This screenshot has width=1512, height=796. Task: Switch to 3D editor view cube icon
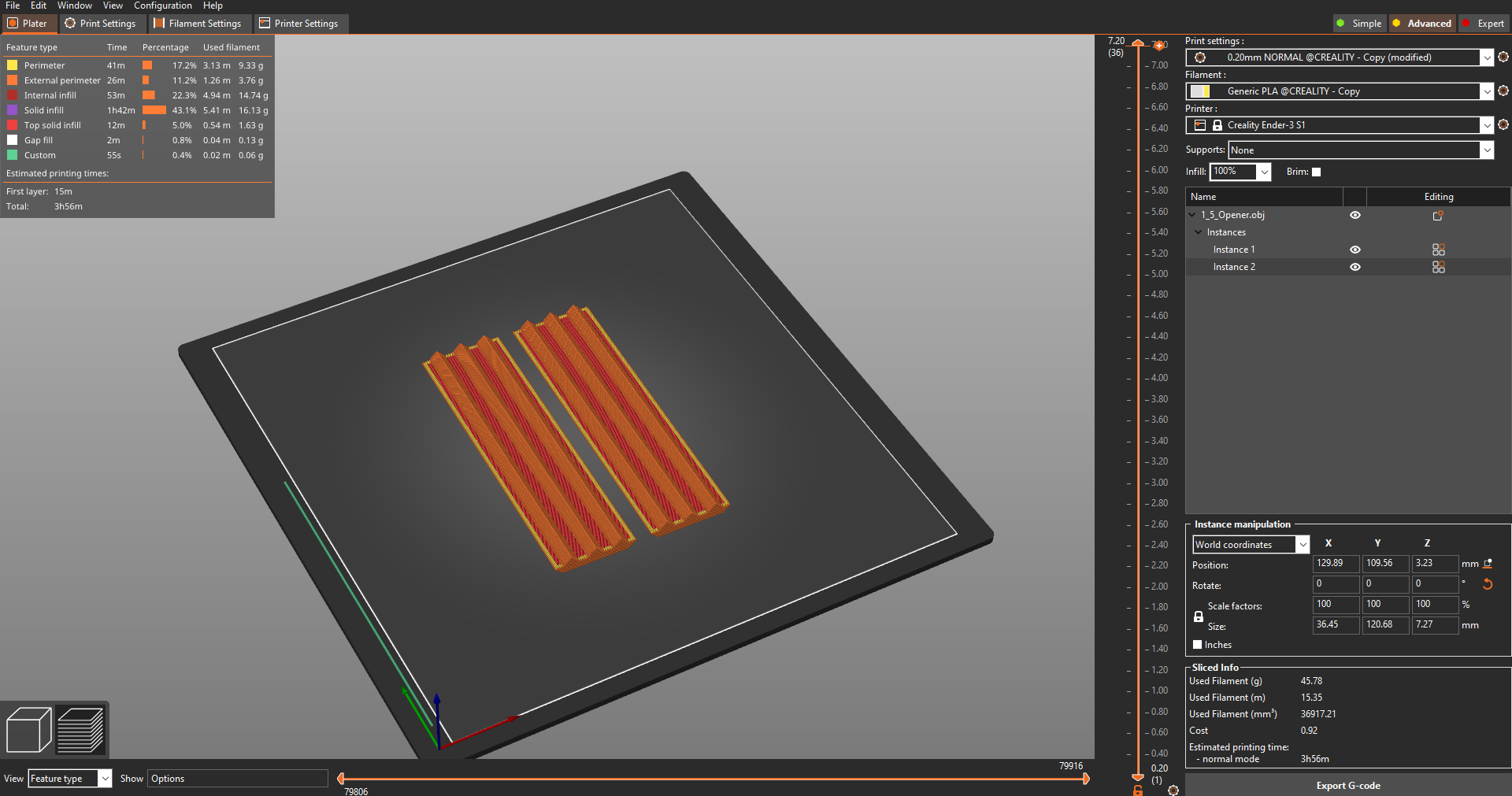point(28,730)
